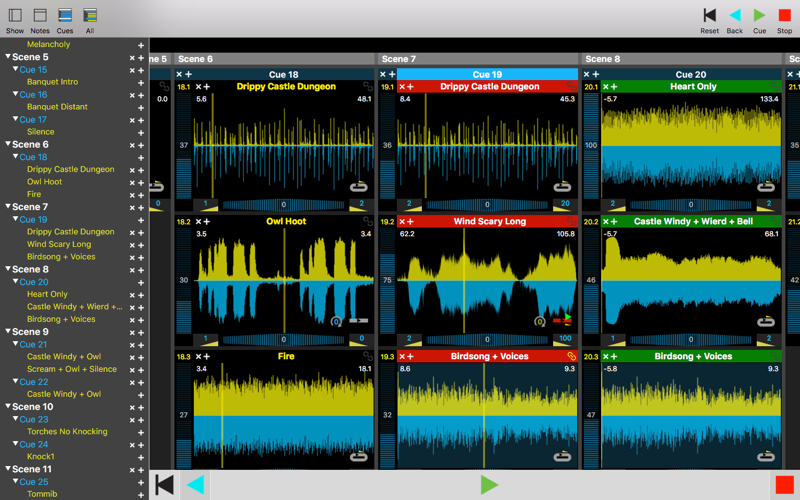Click the plus button beside Cue 18 header
The height and width of the screenshot is (500, 800).
(x=188, y=74)
